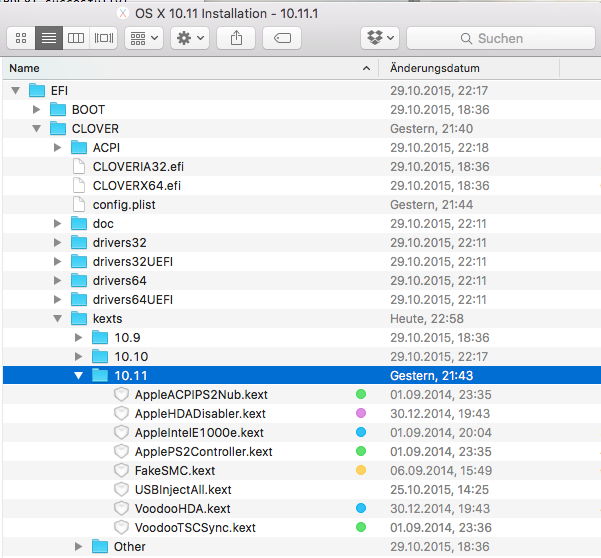Click green tag dot of AppleACPIPS2Nub.kext
601x558 pixels.
(x=361, y=394)
